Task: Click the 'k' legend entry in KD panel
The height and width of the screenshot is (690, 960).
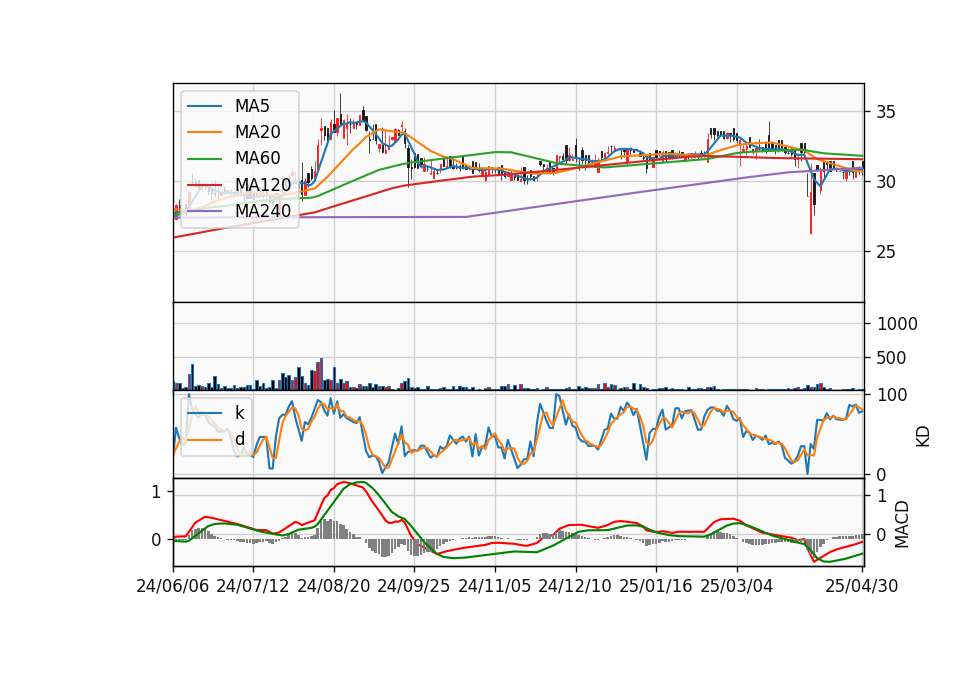Action: pyautogui.click(x=239, y=413)
